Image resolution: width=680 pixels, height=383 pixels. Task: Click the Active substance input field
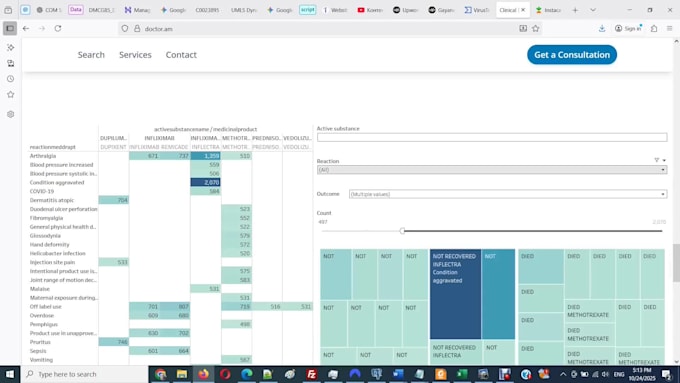492,137
